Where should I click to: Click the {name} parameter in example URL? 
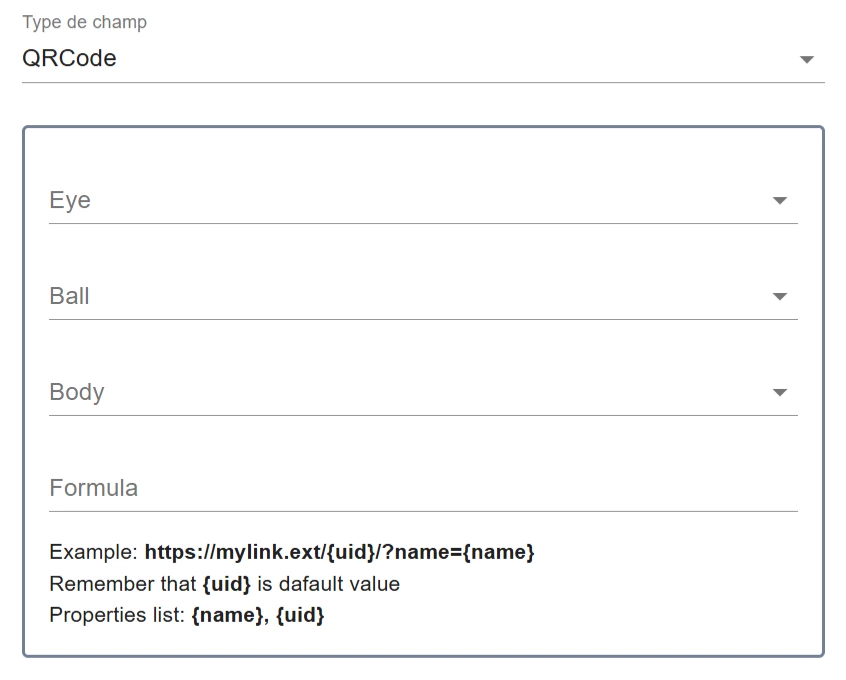[499, 552]
